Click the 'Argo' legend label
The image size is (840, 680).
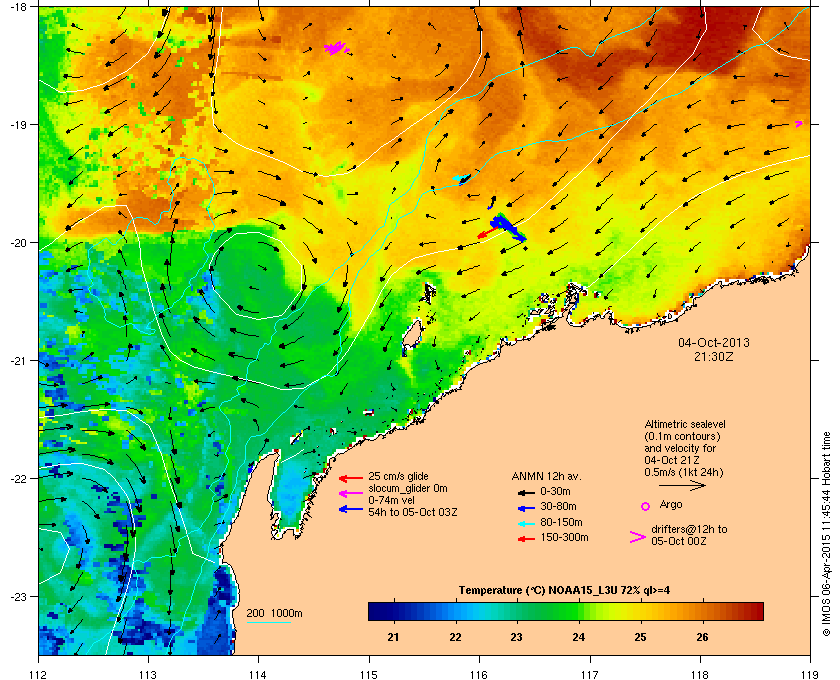click(671, 504)
